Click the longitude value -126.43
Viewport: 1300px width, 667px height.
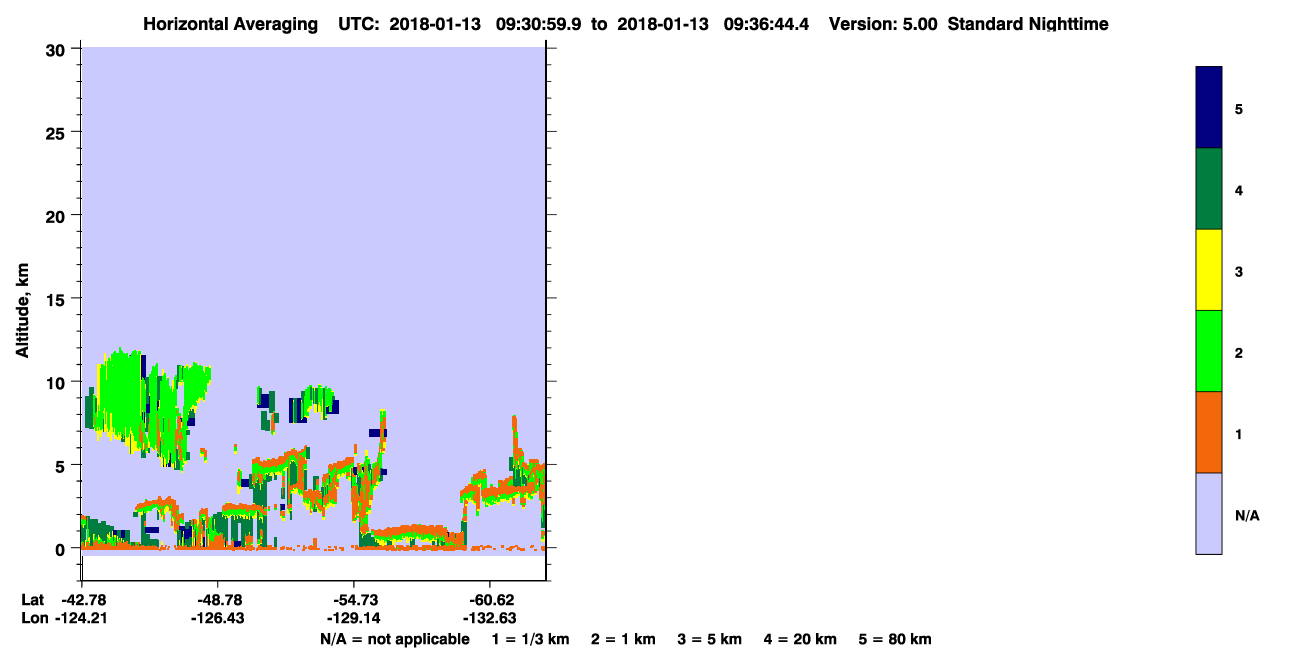click(218, 619)
